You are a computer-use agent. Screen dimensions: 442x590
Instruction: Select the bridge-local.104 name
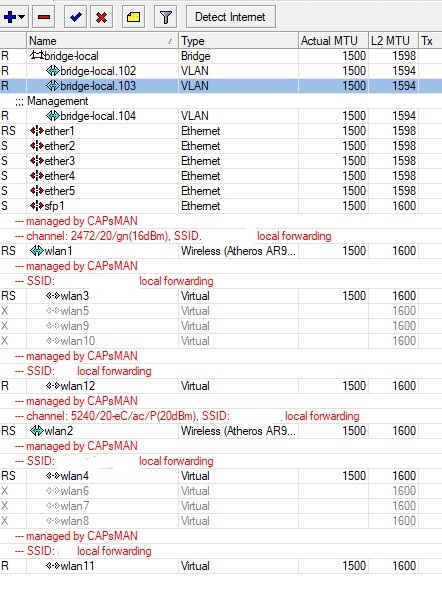(98, 116)
